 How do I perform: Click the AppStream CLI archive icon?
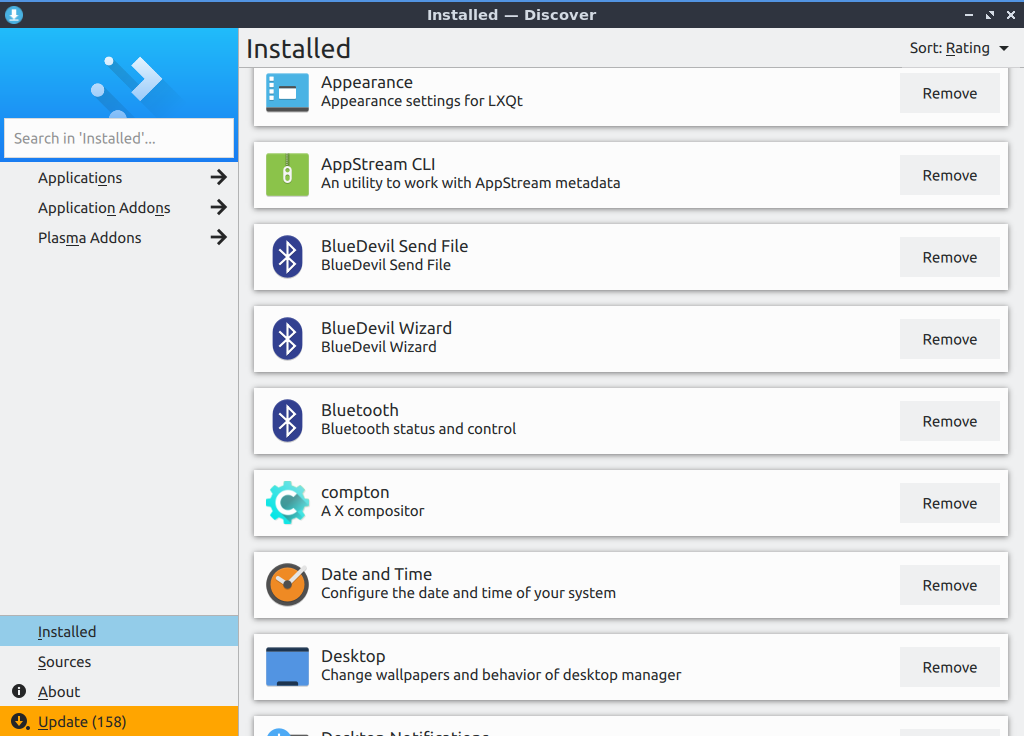pyautogui.click(x=288, y=175)
